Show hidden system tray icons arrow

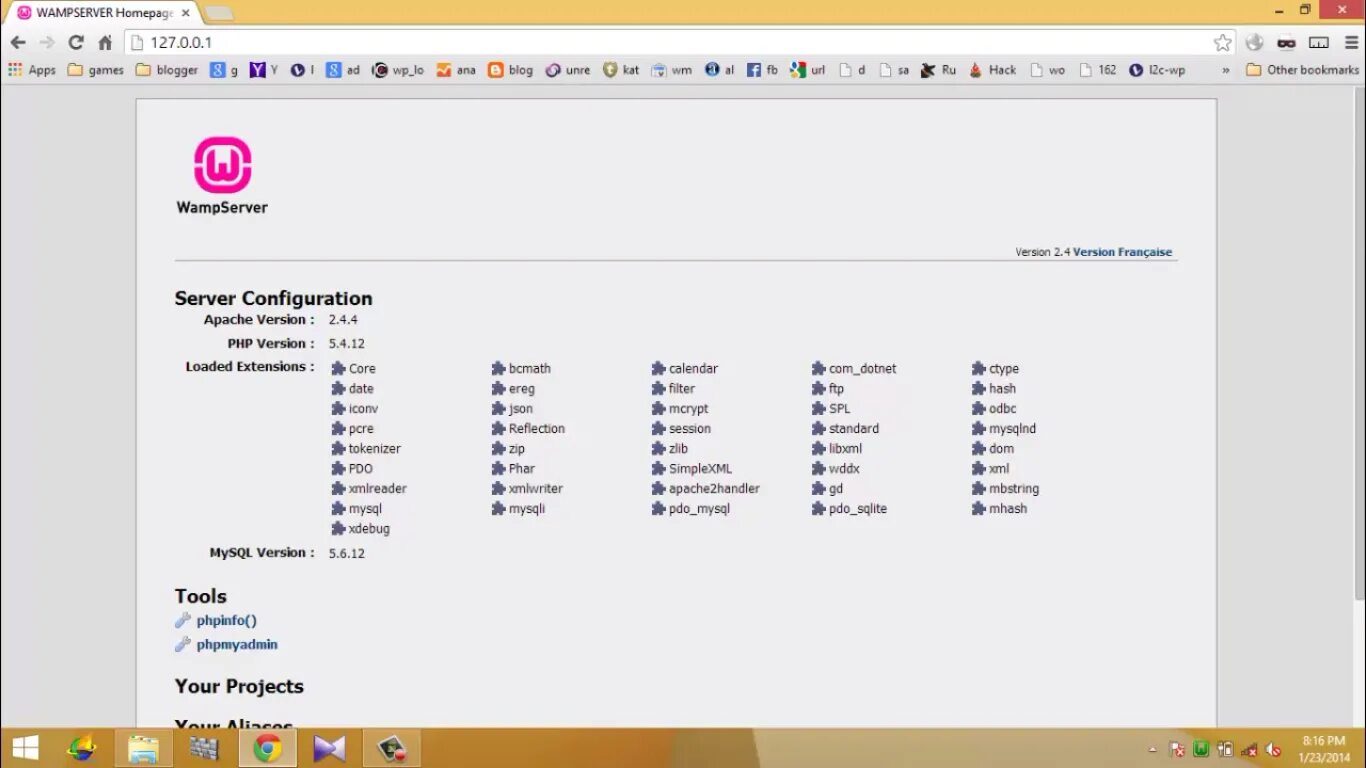[1152, 748]
